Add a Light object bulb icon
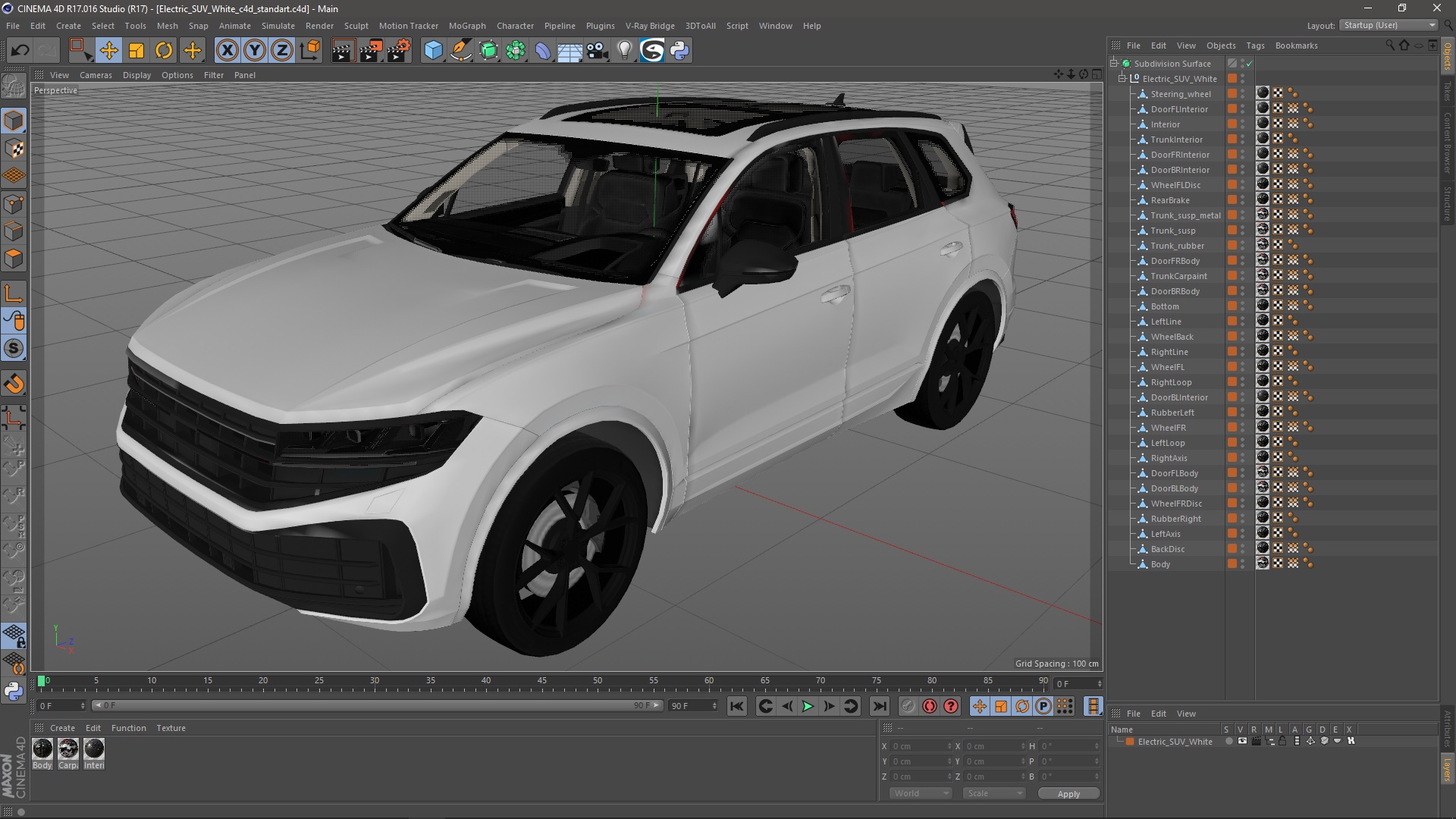 click(624, 51)
